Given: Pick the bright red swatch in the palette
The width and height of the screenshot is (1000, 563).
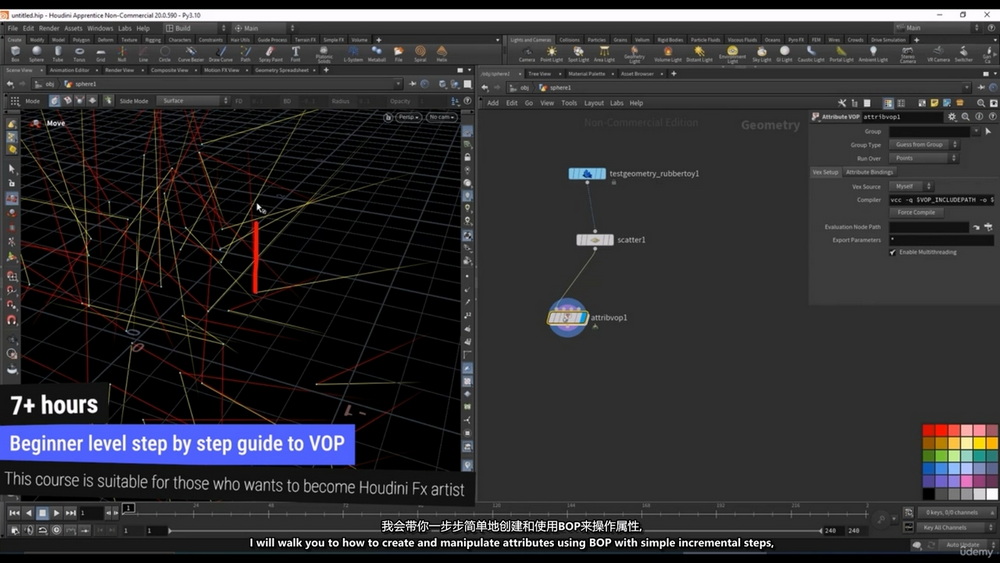Looking at the screenshot, I should pyautogui.click(x=941, y=431).
